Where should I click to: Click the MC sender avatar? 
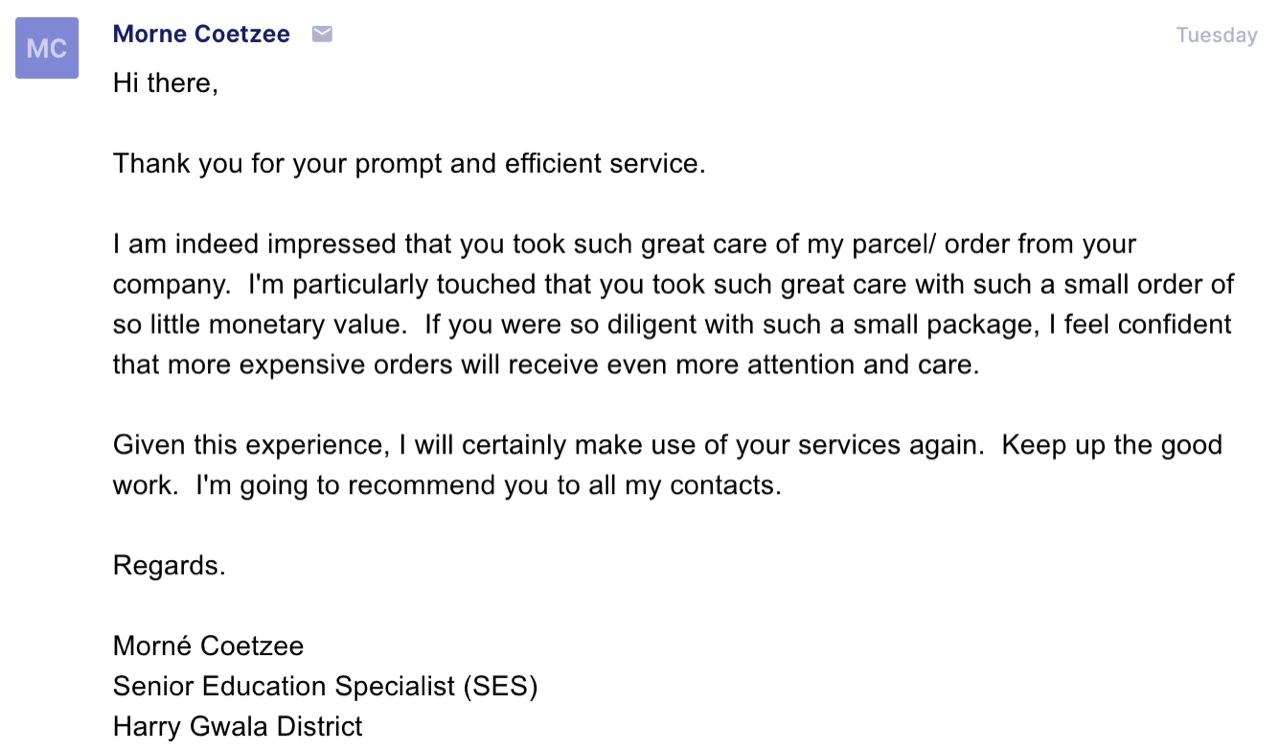47,48
